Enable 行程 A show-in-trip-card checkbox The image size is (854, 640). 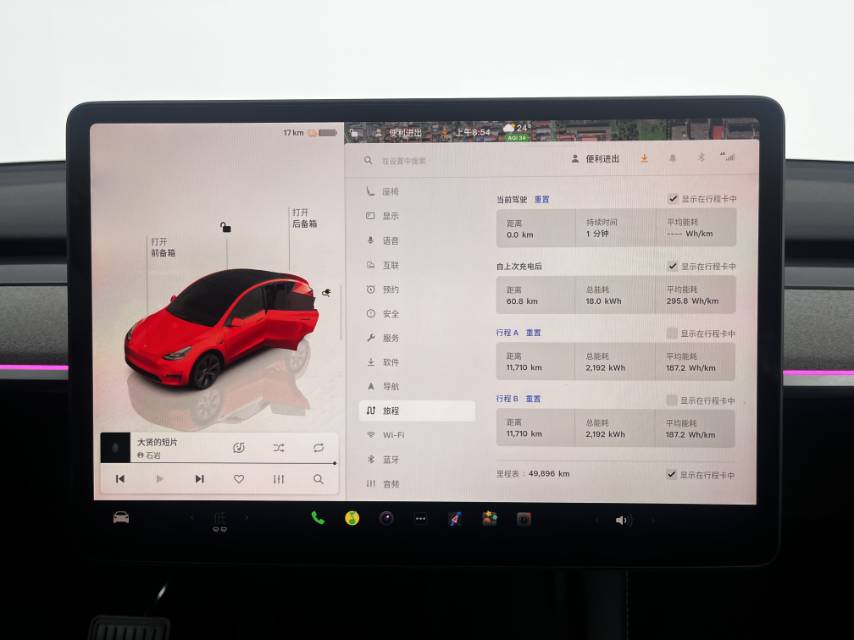point(672,333)
